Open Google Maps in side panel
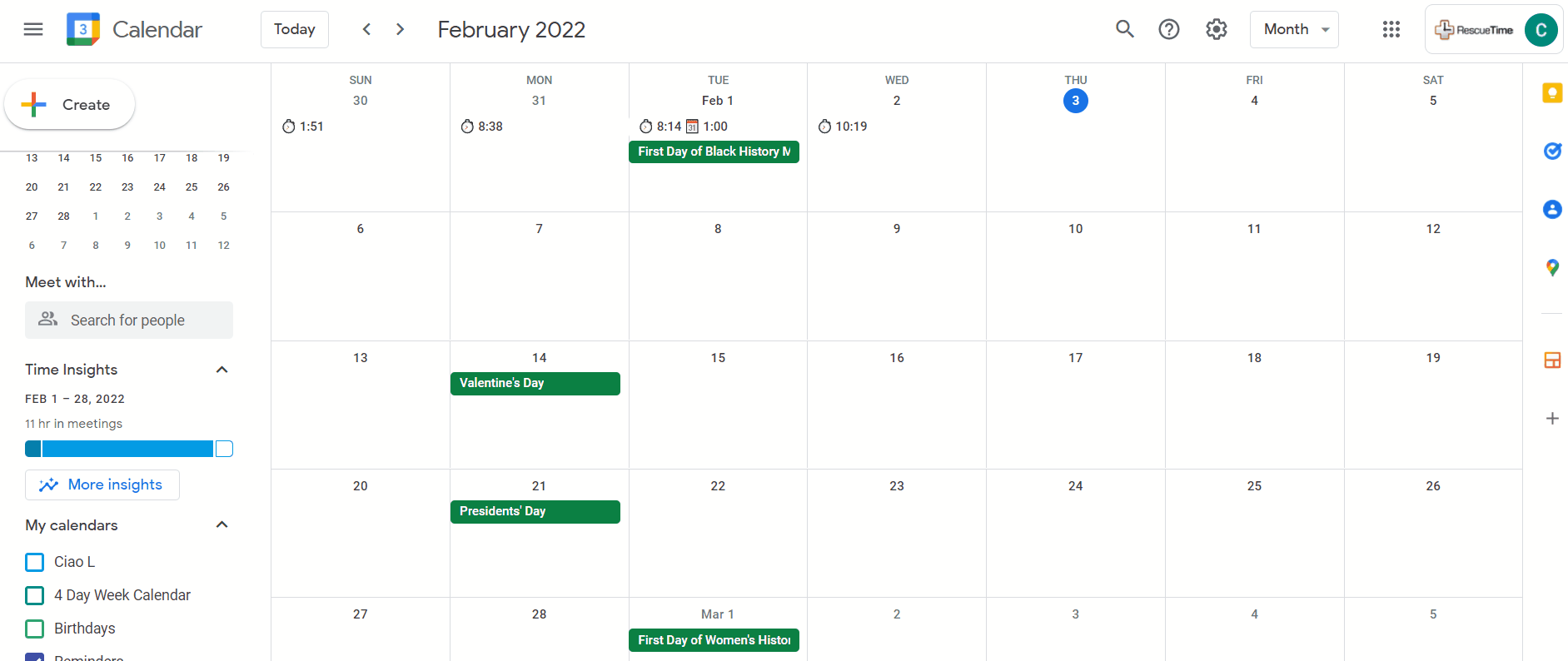This screenshot has height=661, width=1568. (x=1552, y=267)
